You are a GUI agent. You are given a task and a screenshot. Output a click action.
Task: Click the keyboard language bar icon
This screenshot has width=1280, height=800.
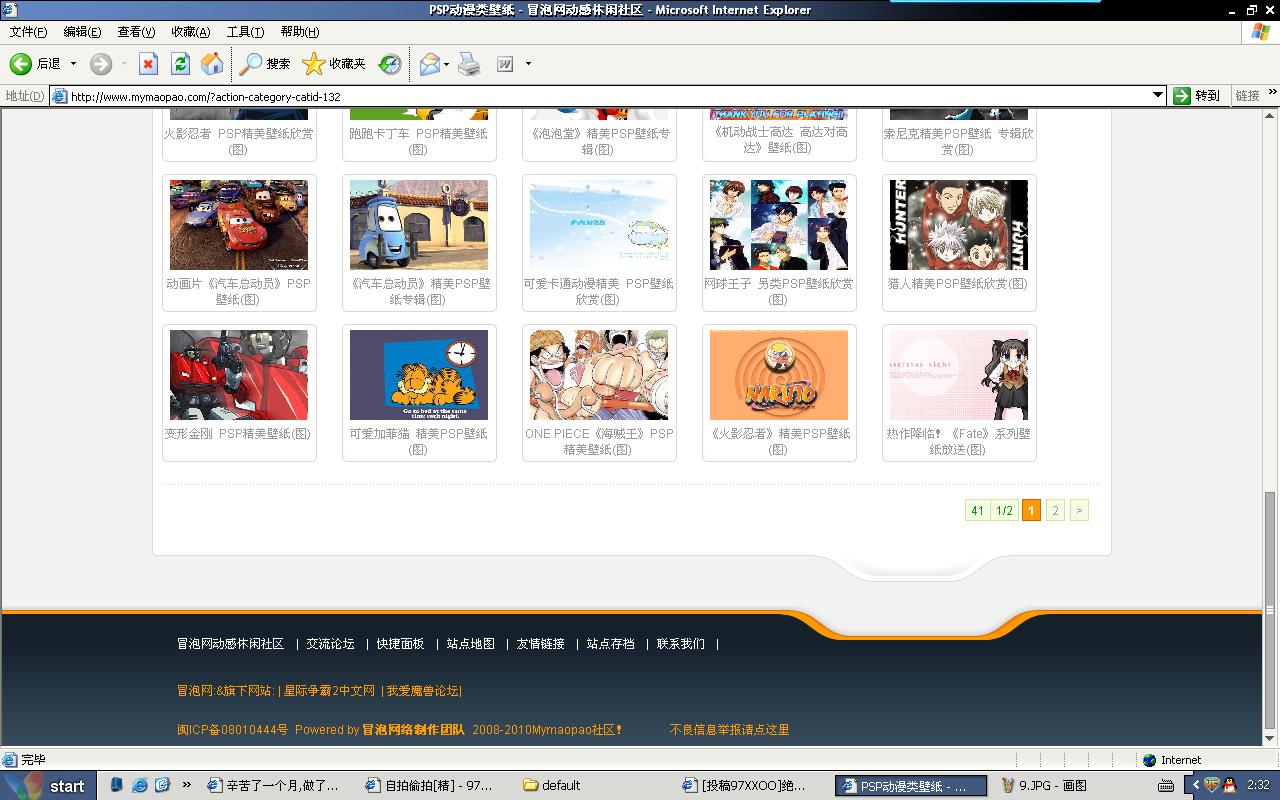1167,785
